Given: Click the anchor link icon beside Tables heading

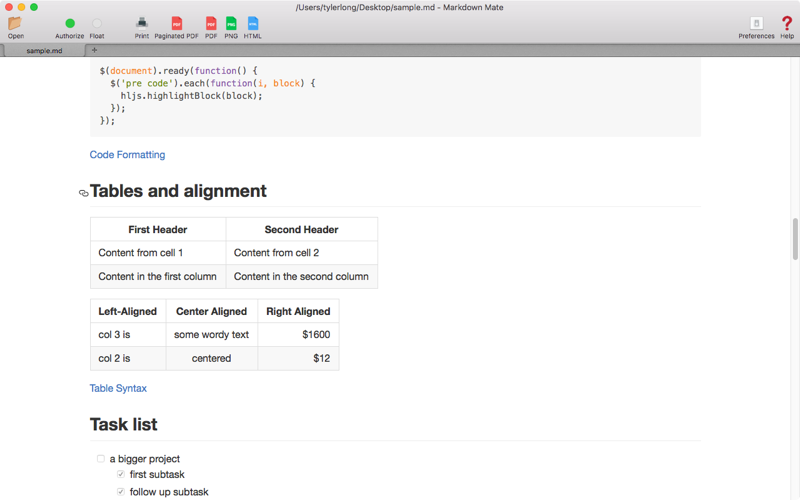Looking at the screenshot, I should coord(84,193).
